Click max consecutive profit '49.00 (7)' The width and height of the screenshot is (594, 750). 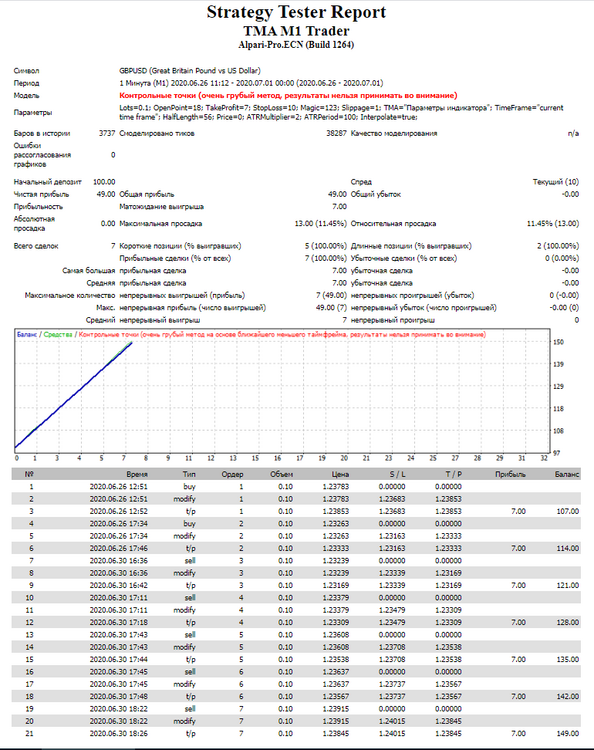pyautogui.click(x=331, y=308)
